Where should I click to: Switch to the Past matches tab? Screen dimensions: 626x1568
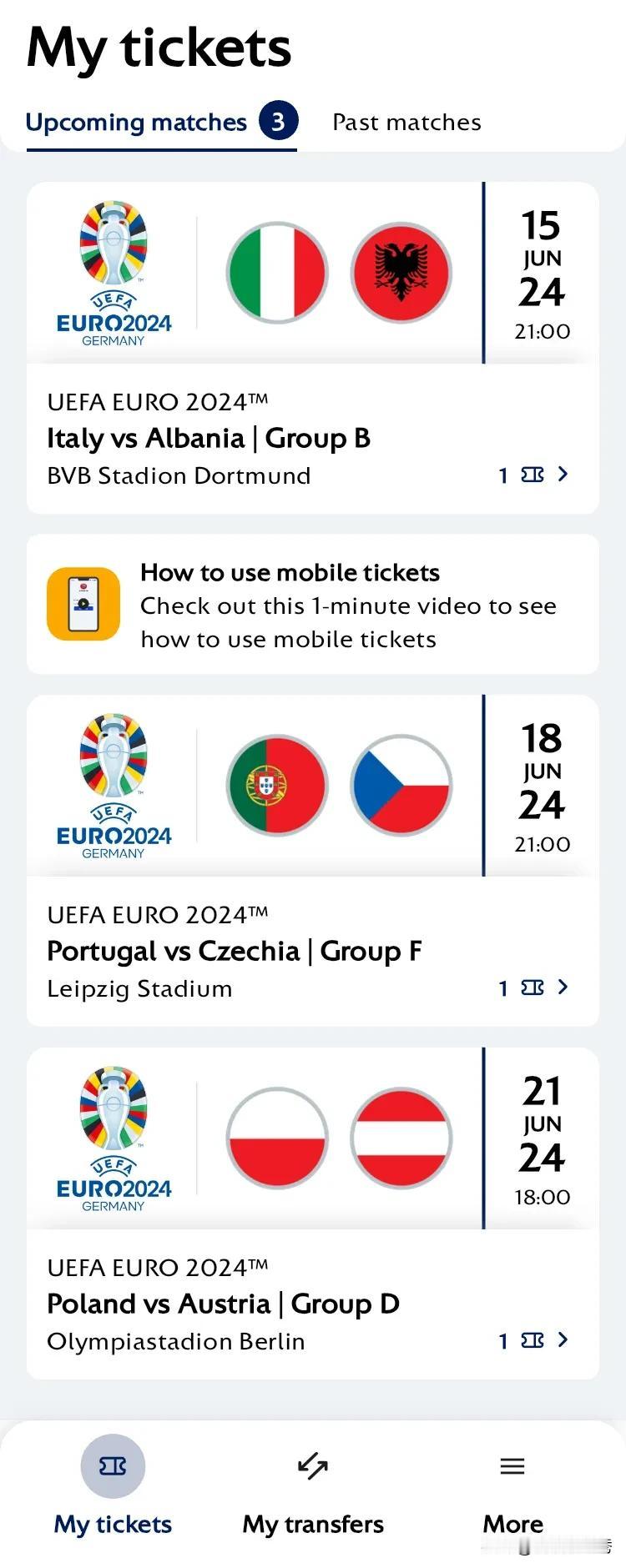click(x=406, y=123)
